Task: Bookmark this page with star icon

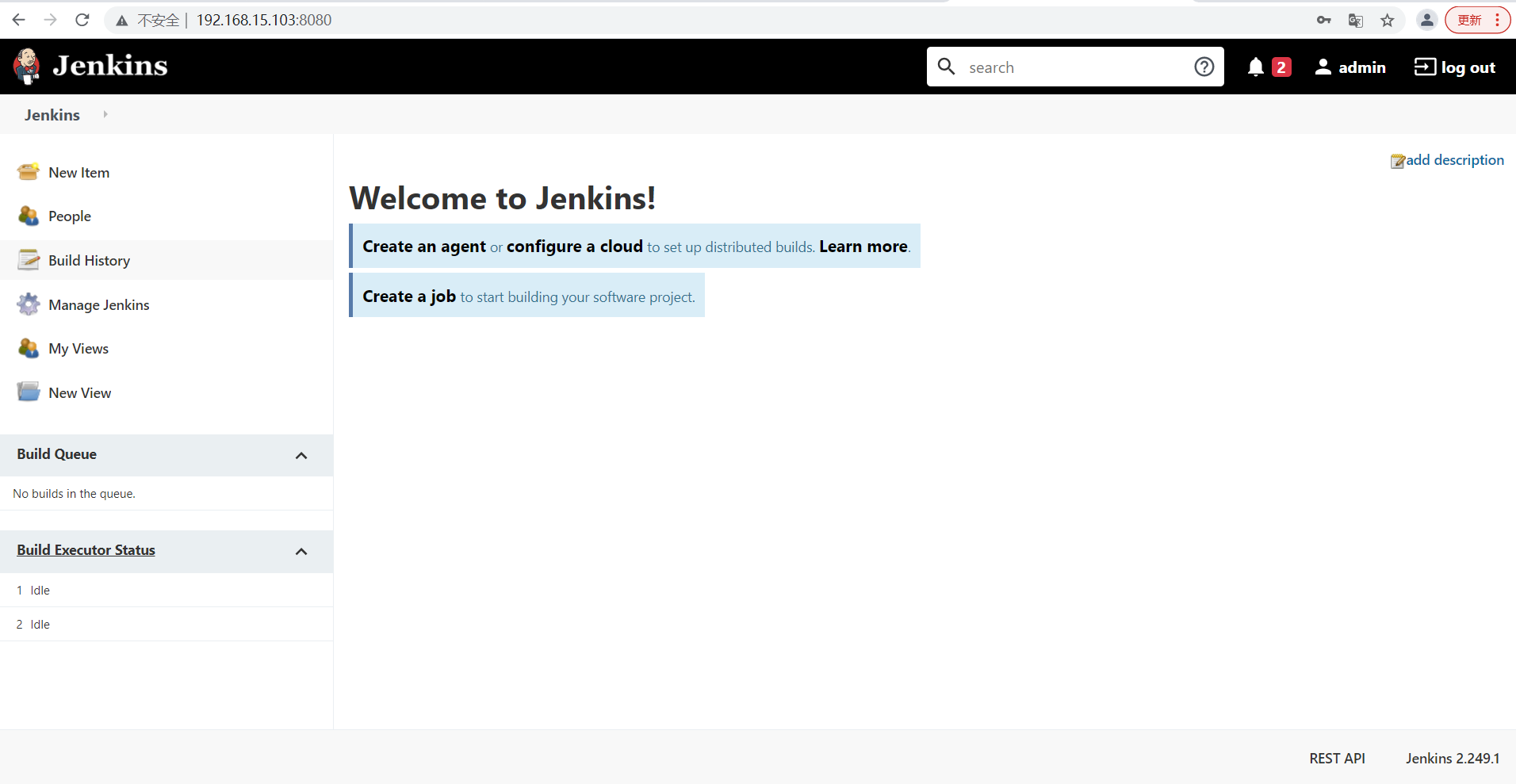Action: (1388, 21)
